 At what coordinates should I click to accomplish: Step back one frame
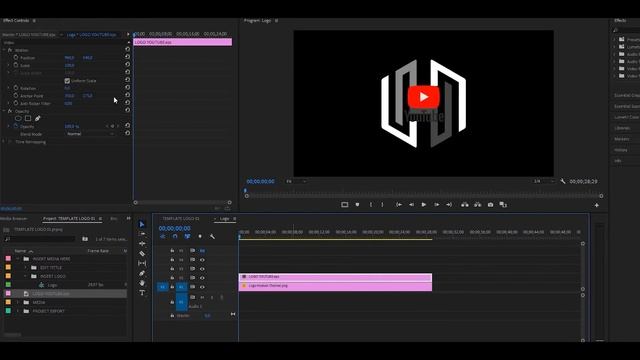click(x=411, y=204)
